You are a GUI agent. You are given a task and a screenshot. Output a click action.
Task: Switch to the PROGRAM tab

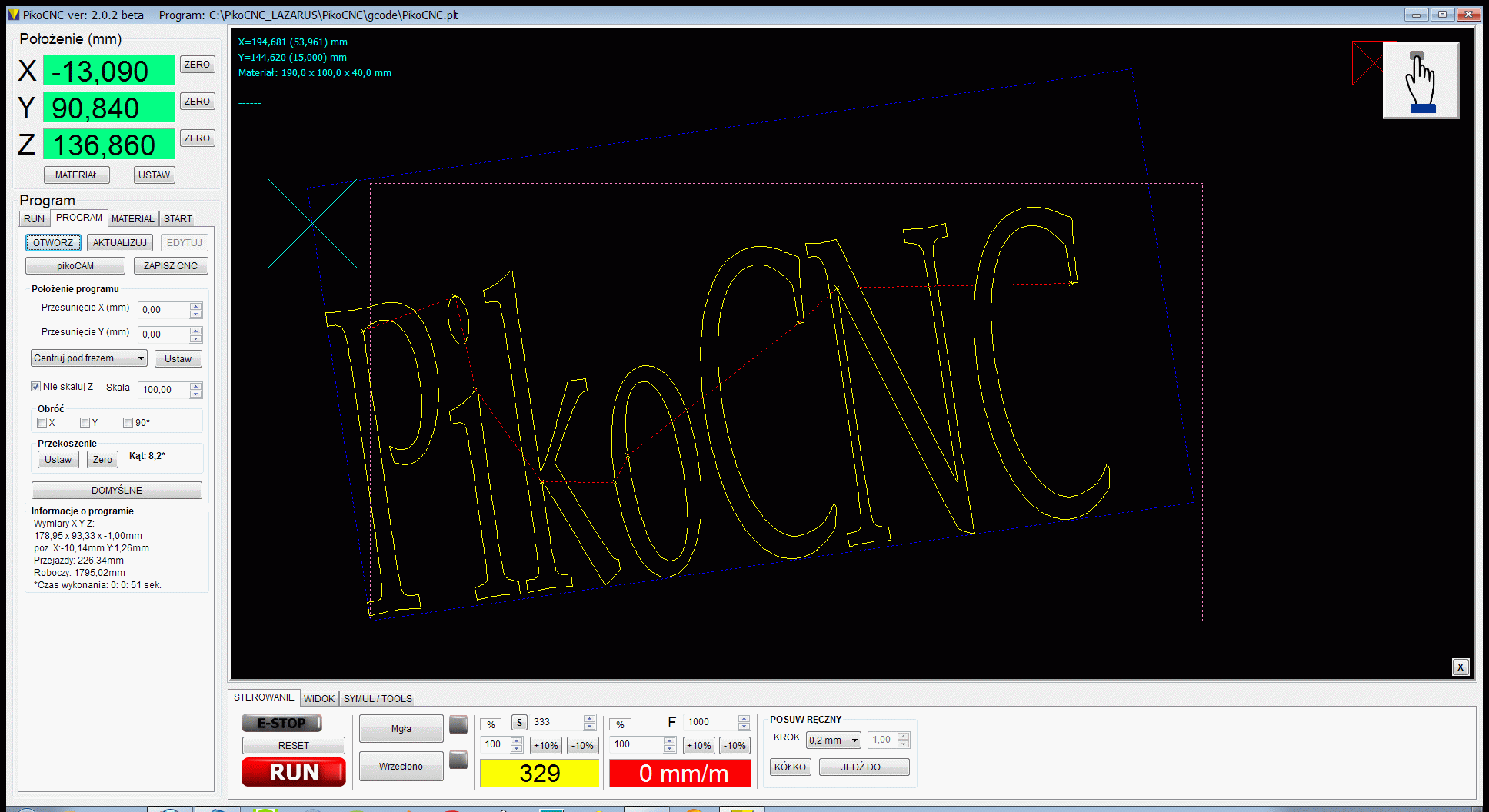(79, 218)
